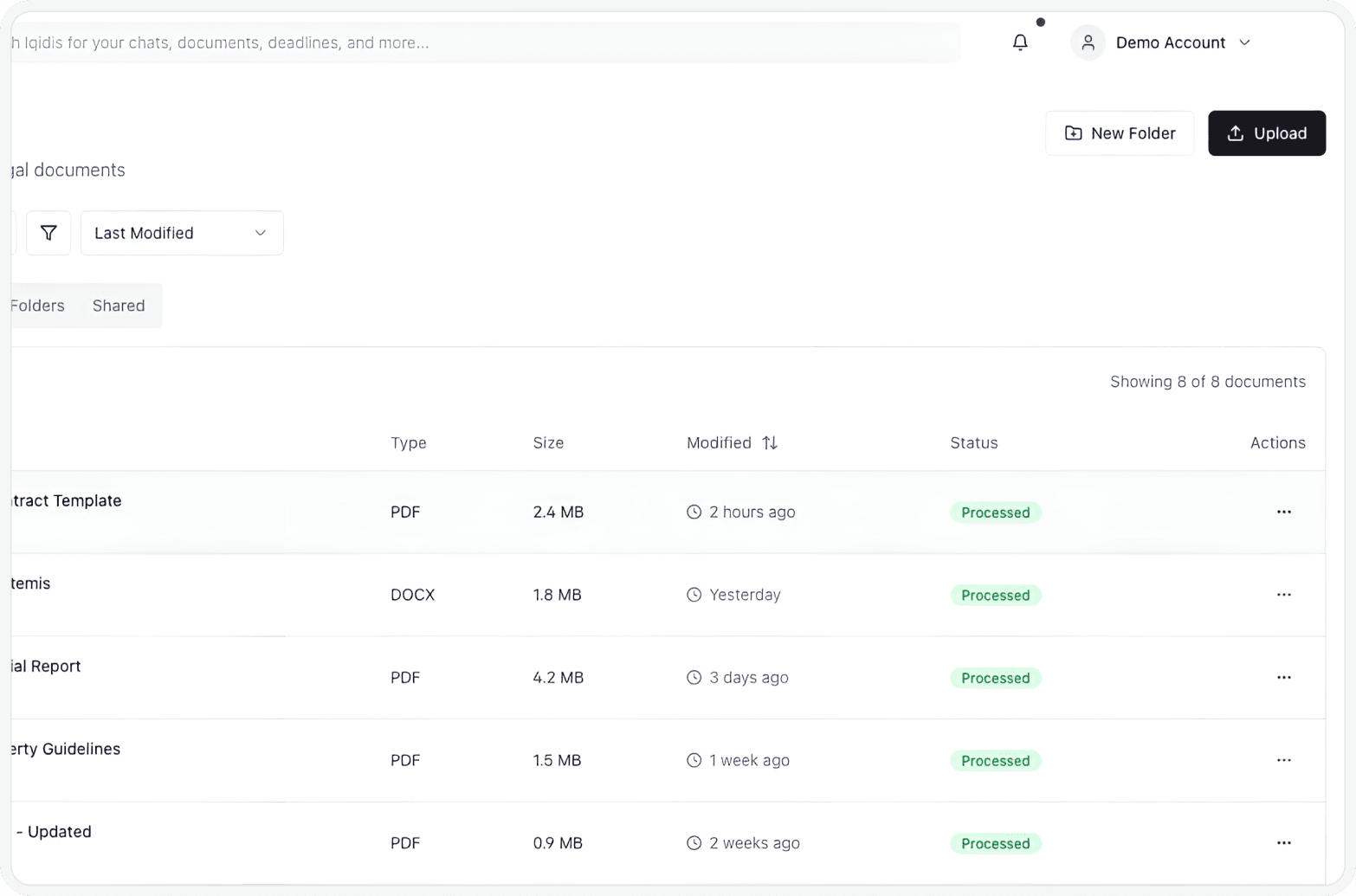This screenshot has width=1356, height=896.
Task: Click Processed badge in the Yesterday row
Action: click(995, 595)
